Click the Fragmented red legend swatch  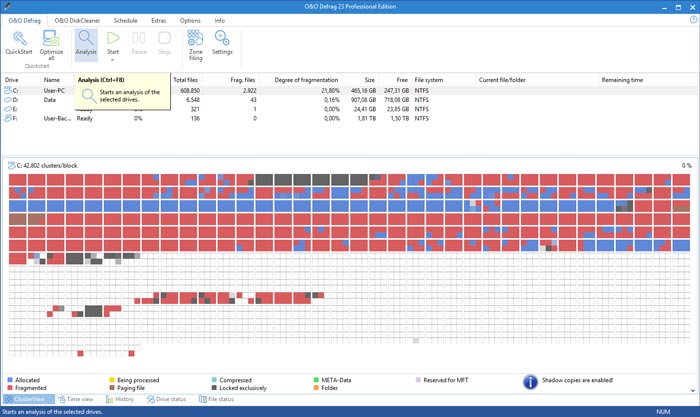click(x=10, y=388)
